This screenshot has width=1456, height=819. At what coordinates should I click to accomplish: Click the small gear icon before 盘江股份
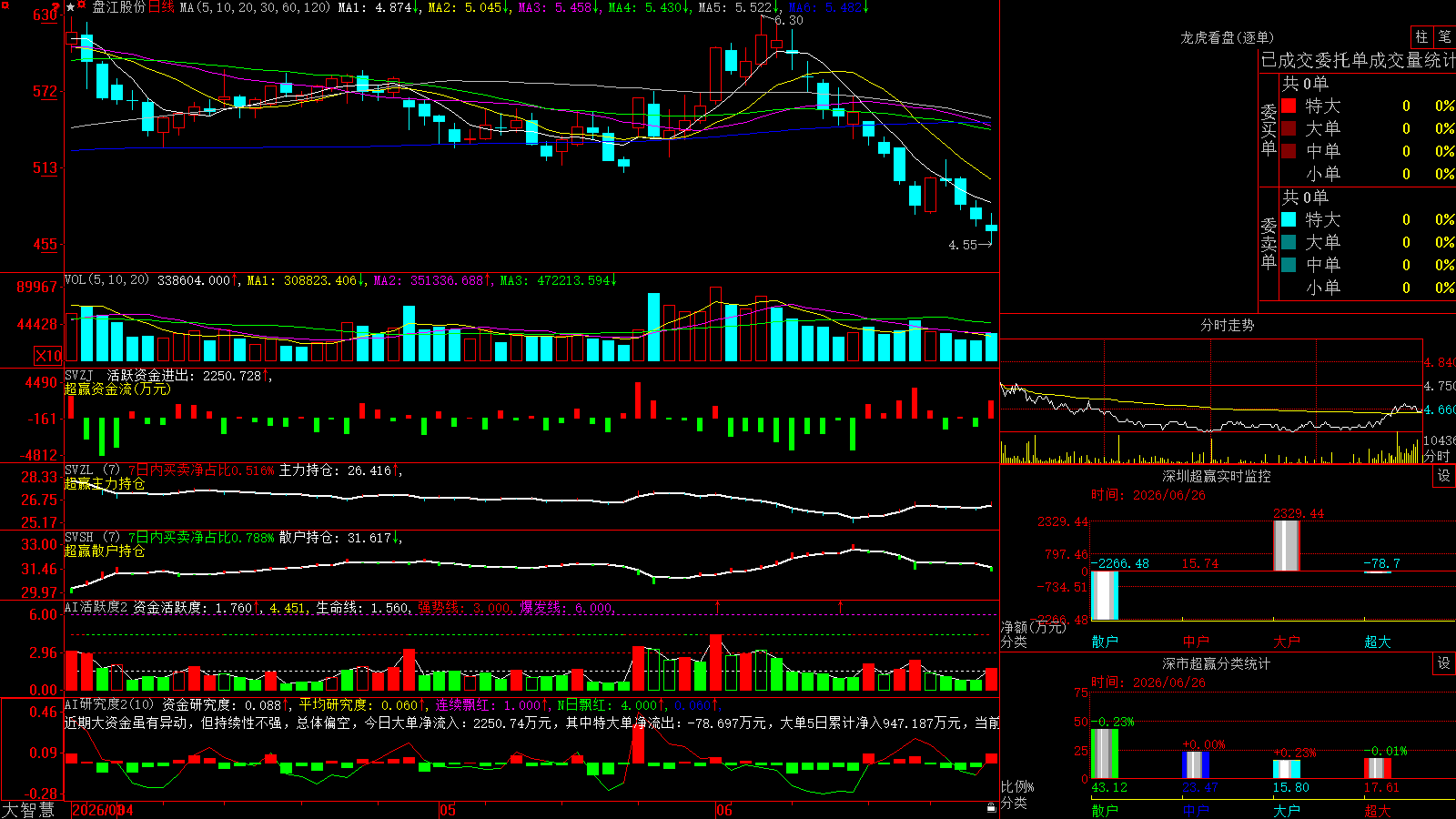click(x=82, y=6)
